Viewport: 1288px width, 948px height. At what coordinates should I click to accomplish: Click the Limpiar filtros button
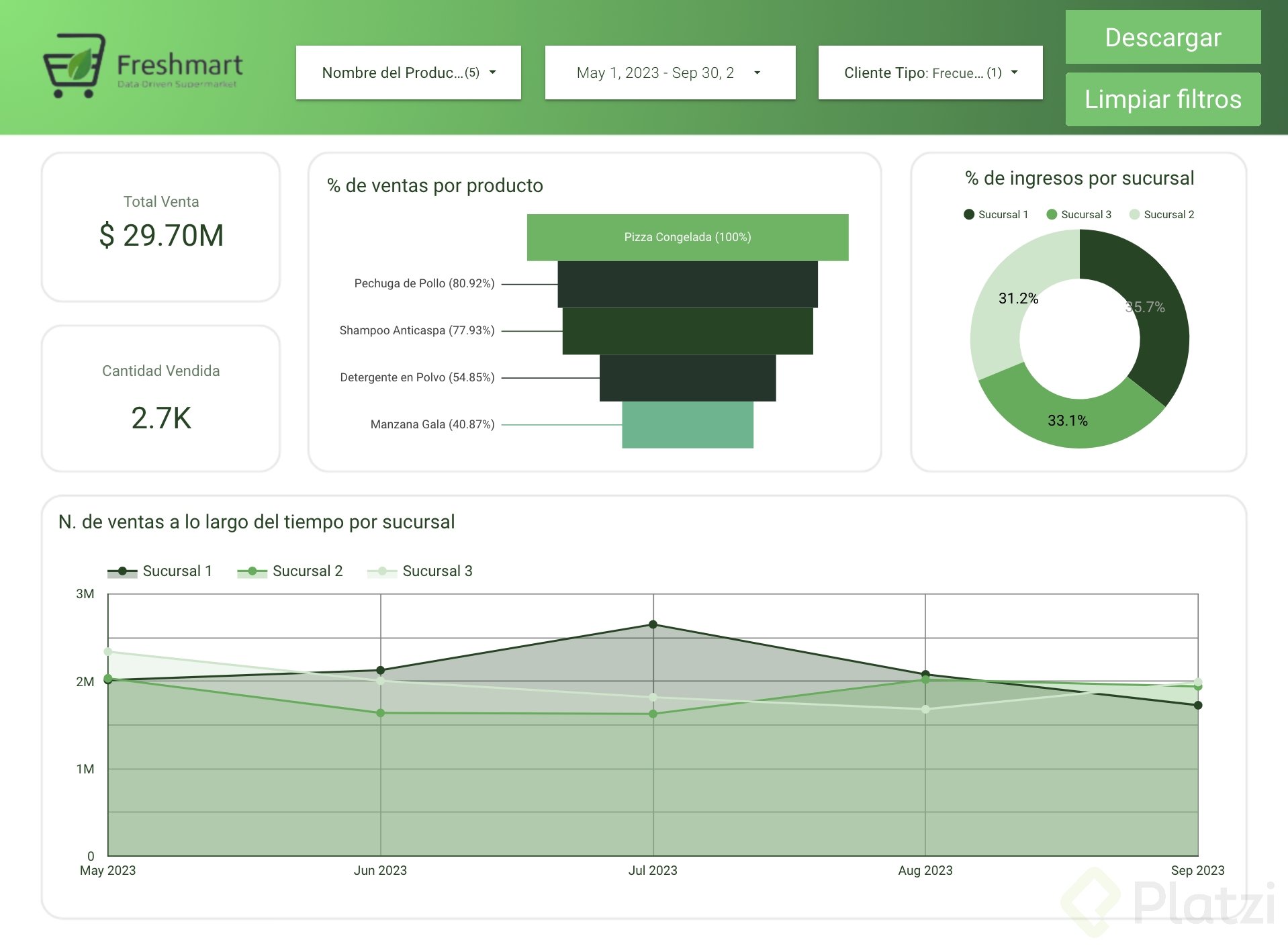(1162, 99)
